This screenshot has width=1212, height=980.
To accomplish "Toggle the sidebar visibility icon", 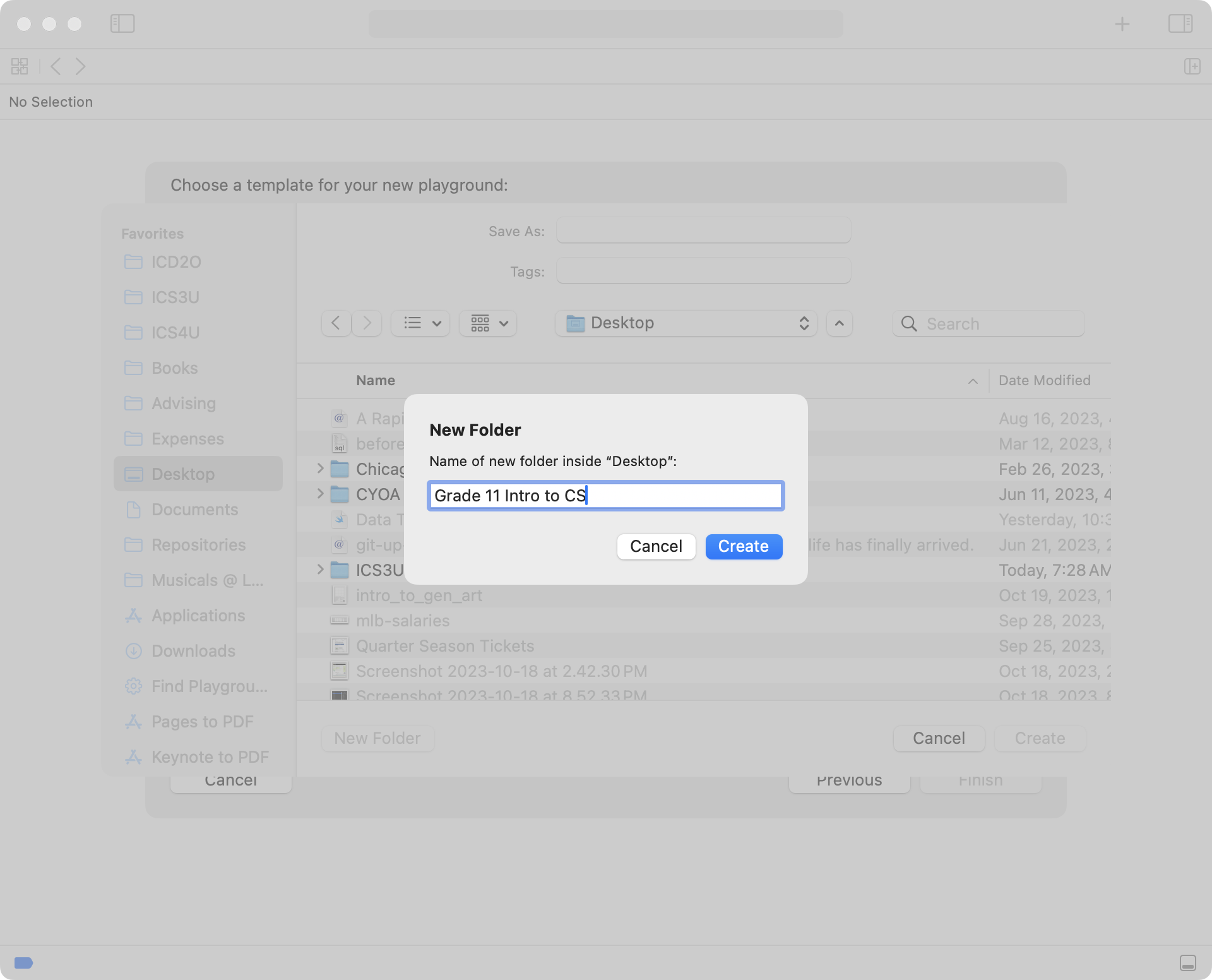I will tap(122, 23).
